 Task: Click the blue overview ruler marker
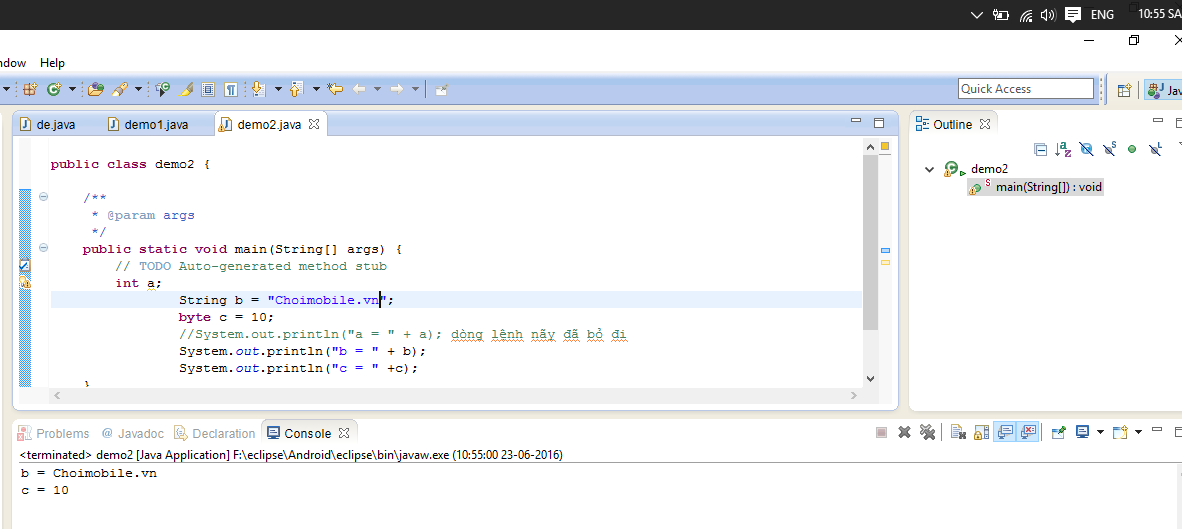(x=886, y=249)
